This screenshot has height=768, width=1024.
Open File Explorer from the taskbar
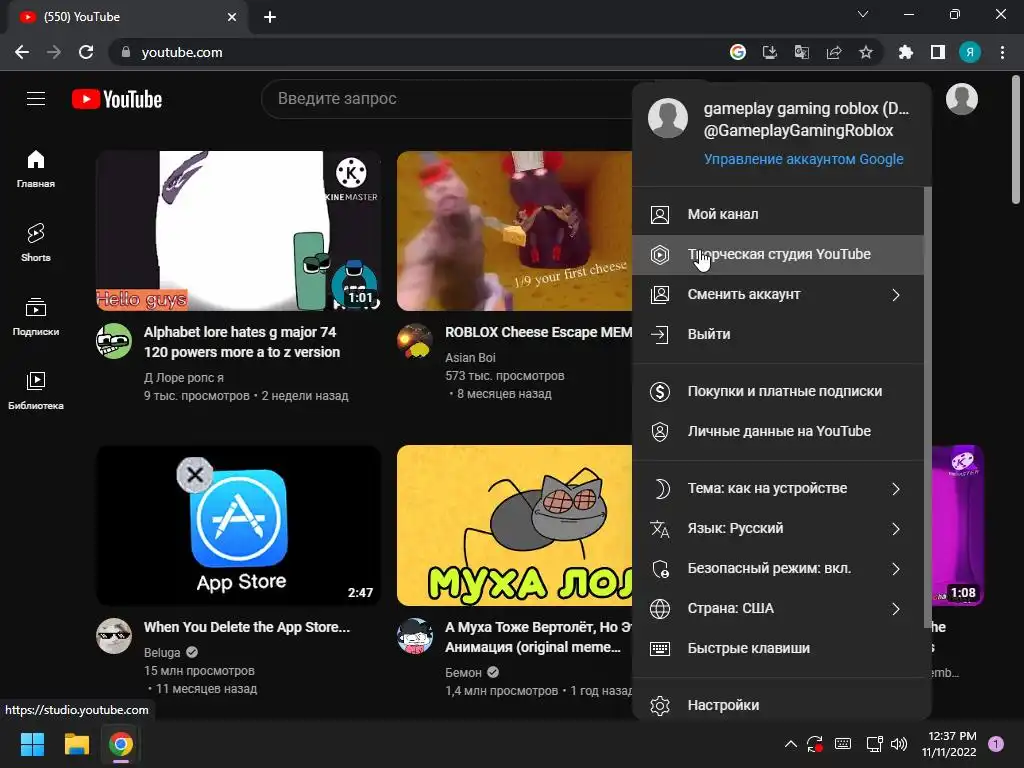coord(76,744)
